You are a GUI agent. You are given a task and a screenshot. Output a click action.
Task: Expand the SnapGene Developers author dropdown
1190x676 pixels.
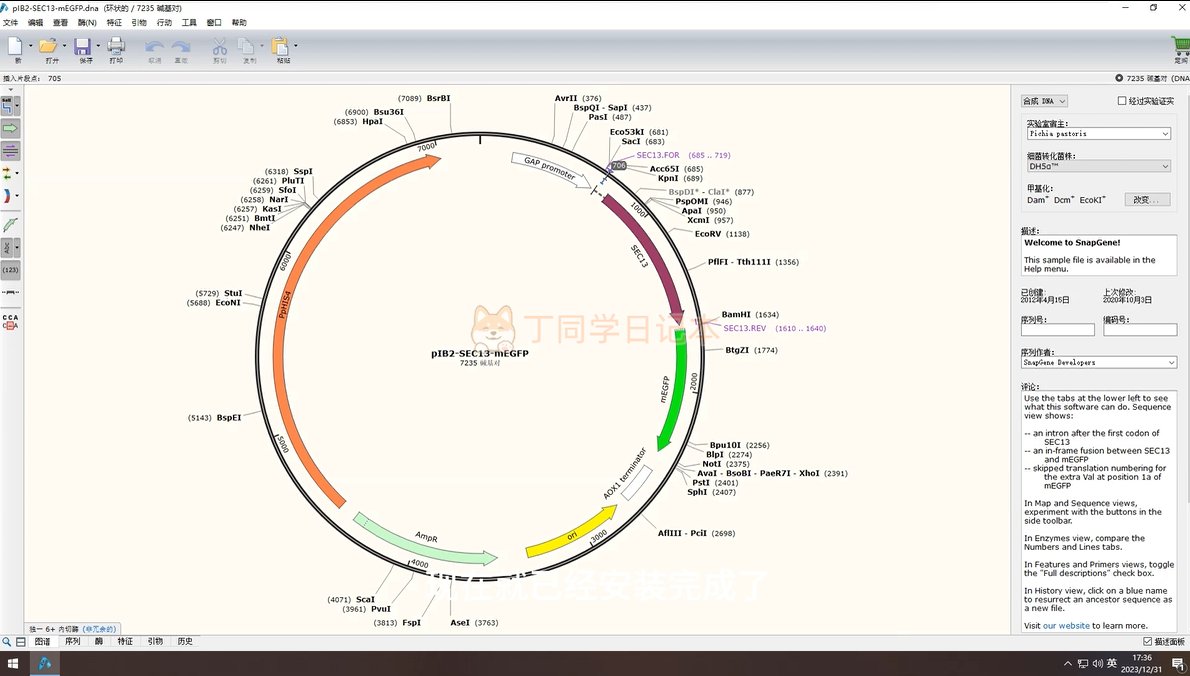tap(1098, 362)
